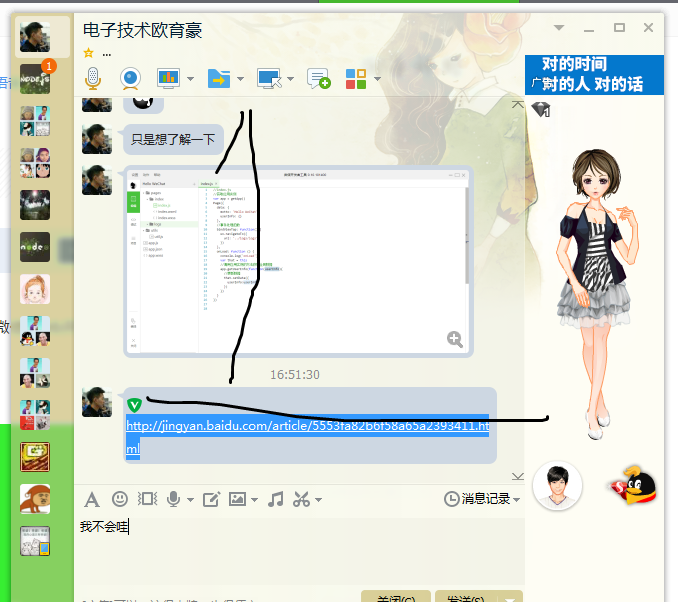Open the handwriting edit pad icon
The width and height of the screenshot is (678, 602).
[x=211, y=499]
